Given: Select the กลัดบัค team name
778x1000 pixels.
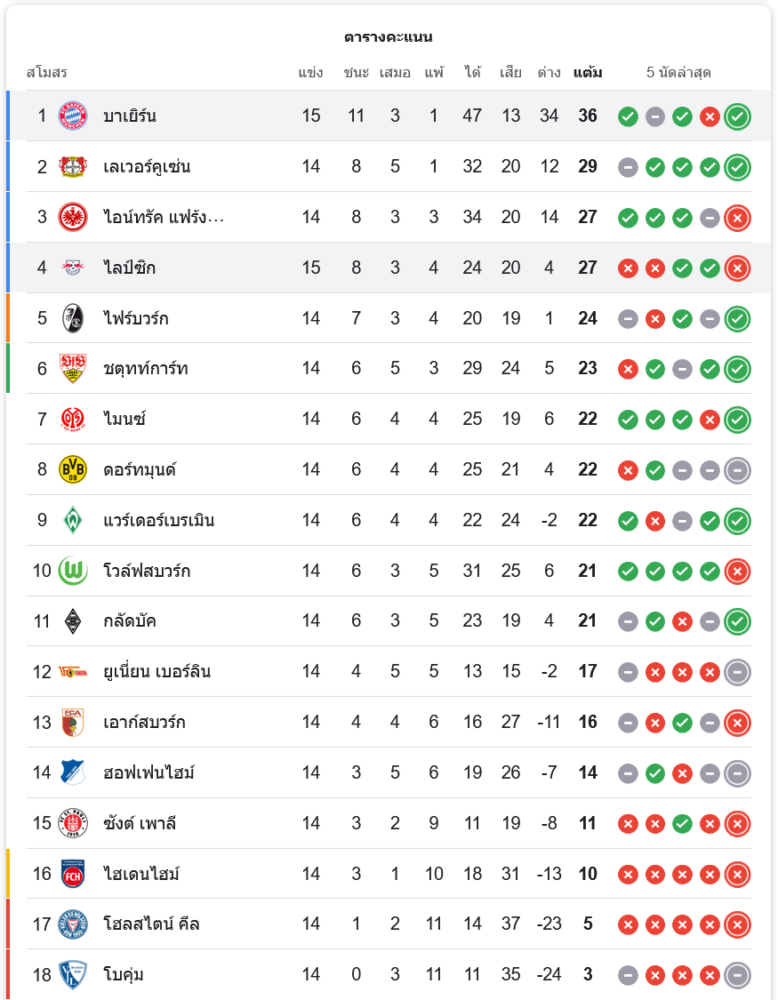Looking at the screenshot, I should [x=130, y=621].
